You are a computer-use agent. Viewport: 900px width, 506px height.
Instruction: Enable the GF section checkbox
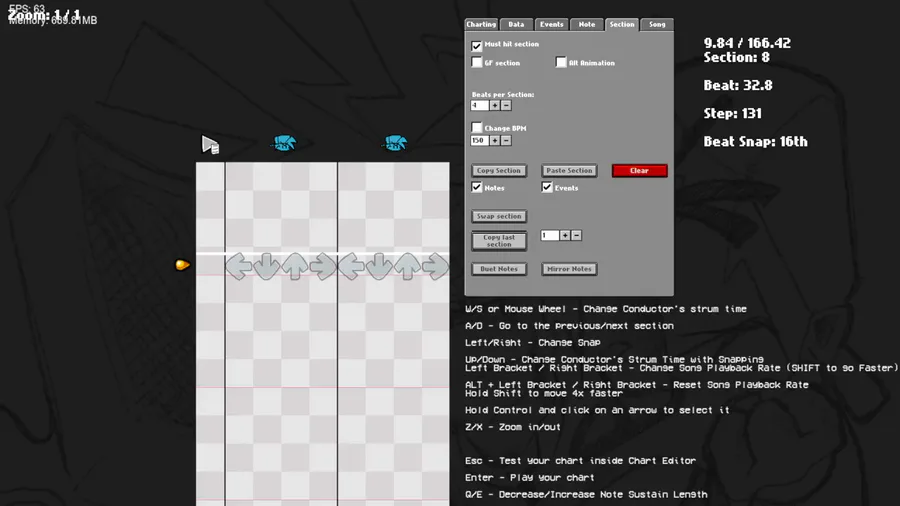click(x=476, y=62)
